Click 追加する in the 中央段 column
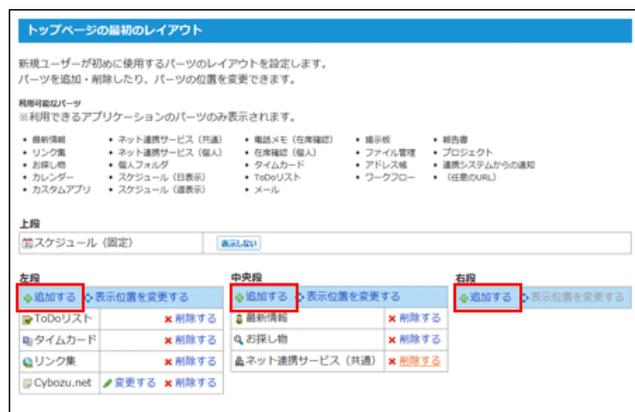The height and width of the screenshot is (412, 635). pyautogui.click(x=266, y=297)
